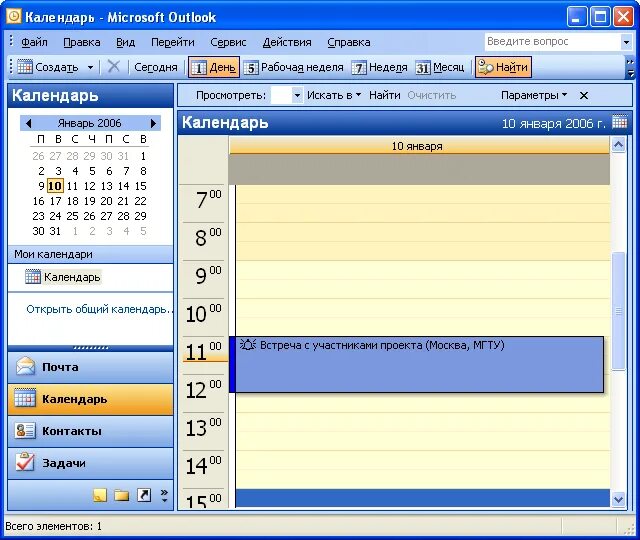Click the Создать new item calendar icon
Screen dimensions: 640x540
click(x=24, y=67)
